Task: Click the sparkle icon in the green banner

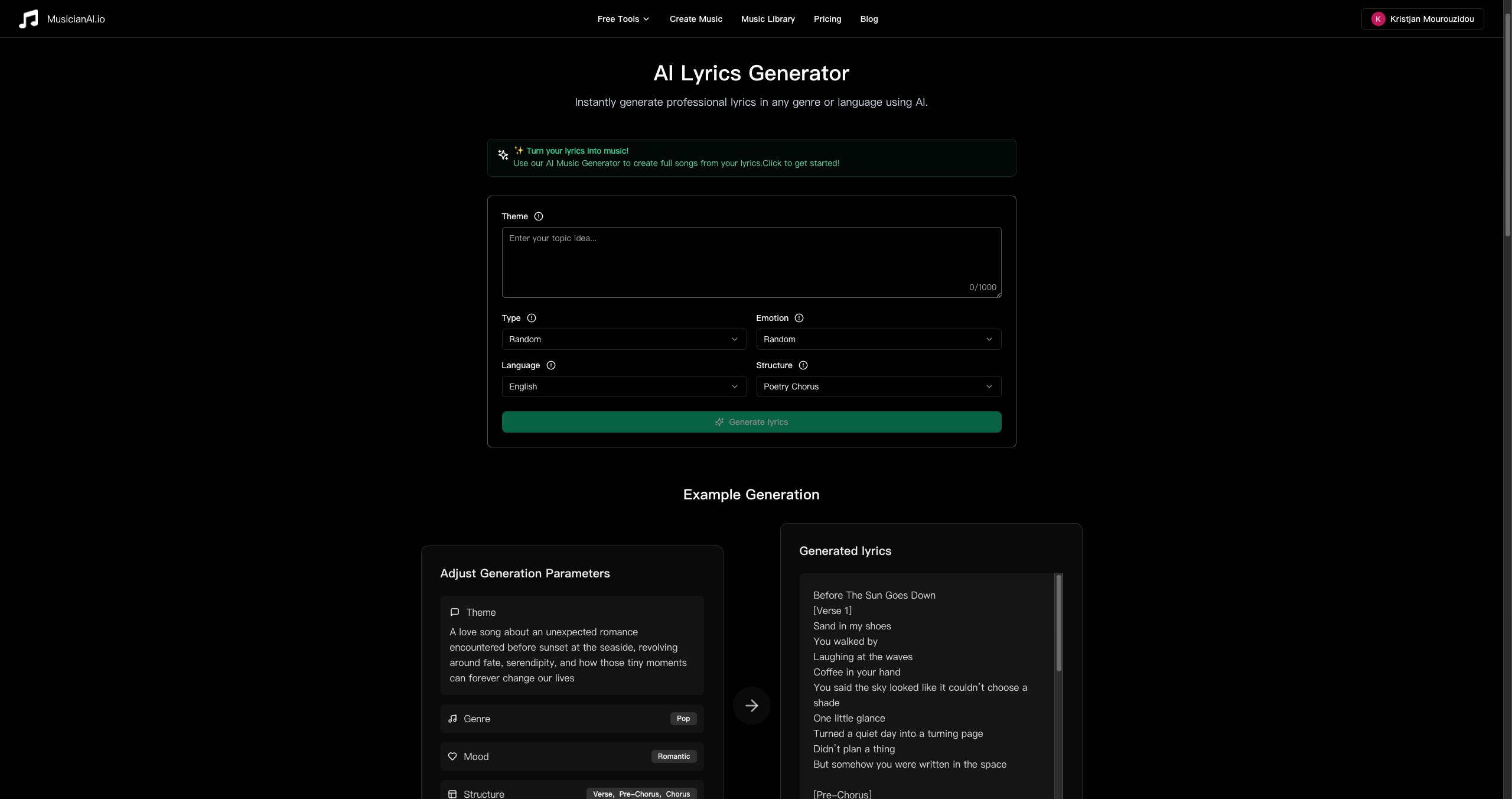Action: (503, 155)
